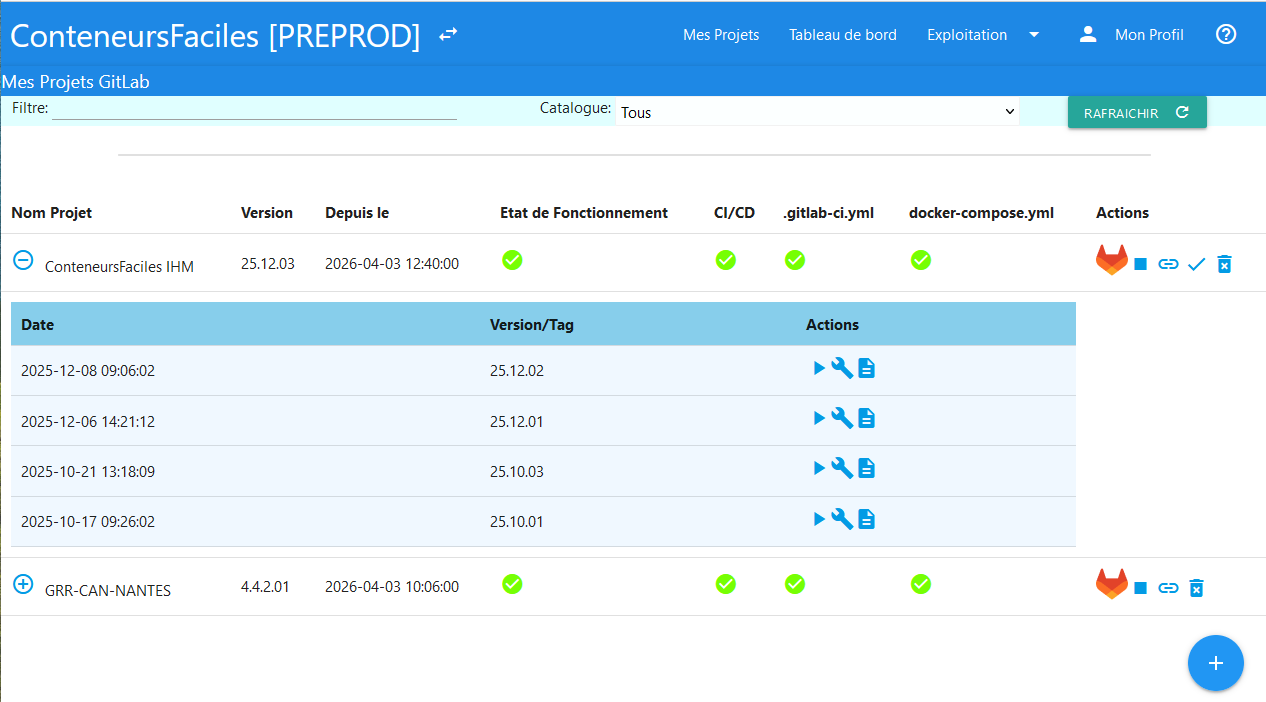Open document icon for version 25.12.01
Image resolution: width=1266 pixels, height=702 pixels.
click(867, 418)
